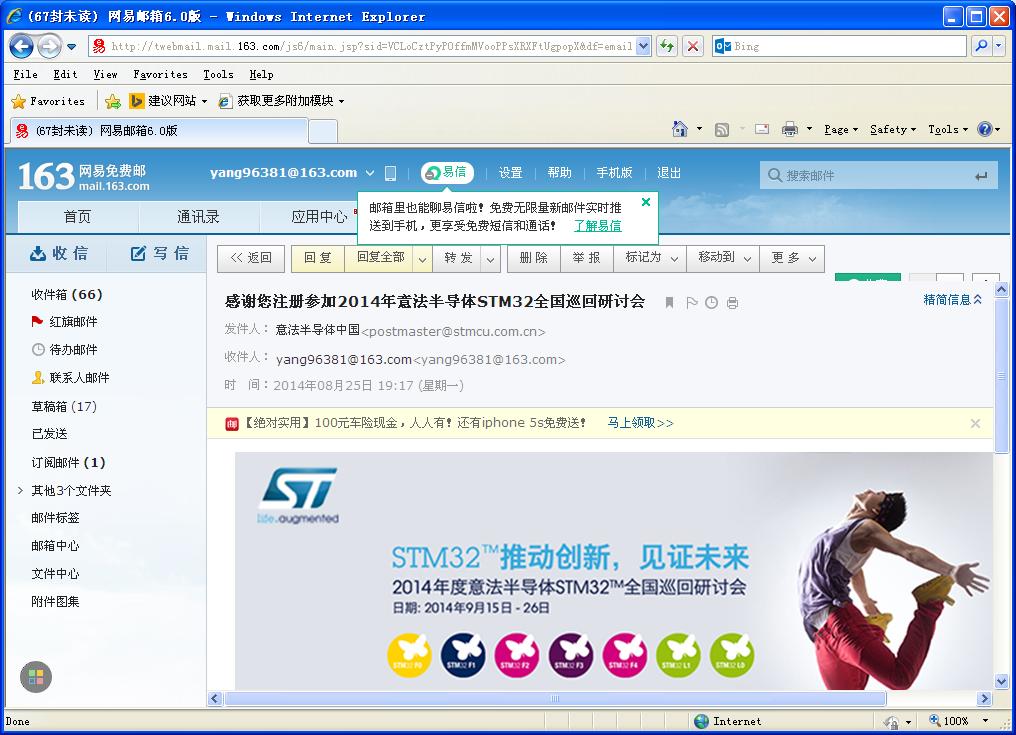Open 标记为 dropdown

coord(651,259)
